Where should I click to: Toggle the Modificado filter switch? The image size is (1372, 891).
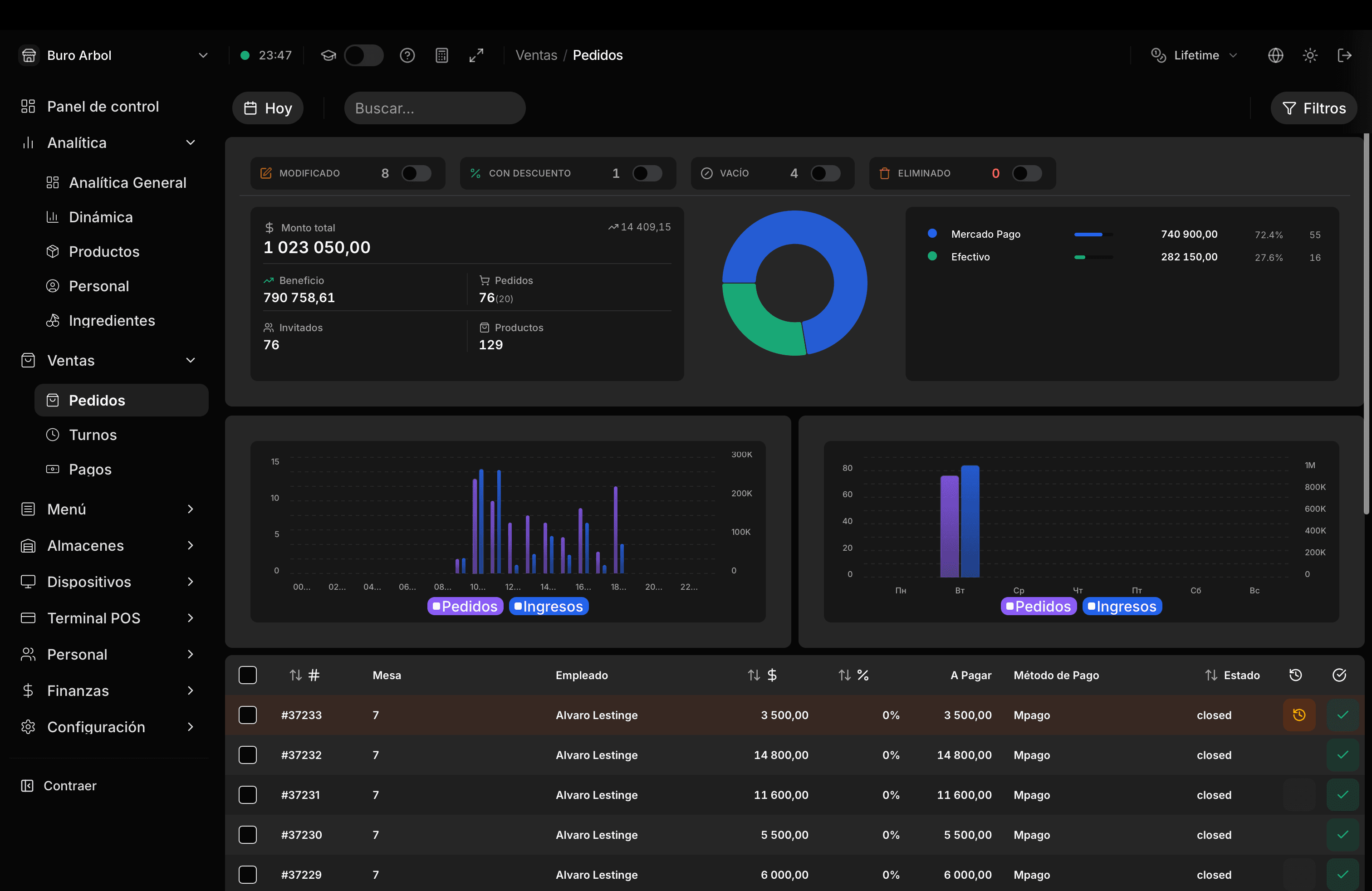(x=416, y=173)
